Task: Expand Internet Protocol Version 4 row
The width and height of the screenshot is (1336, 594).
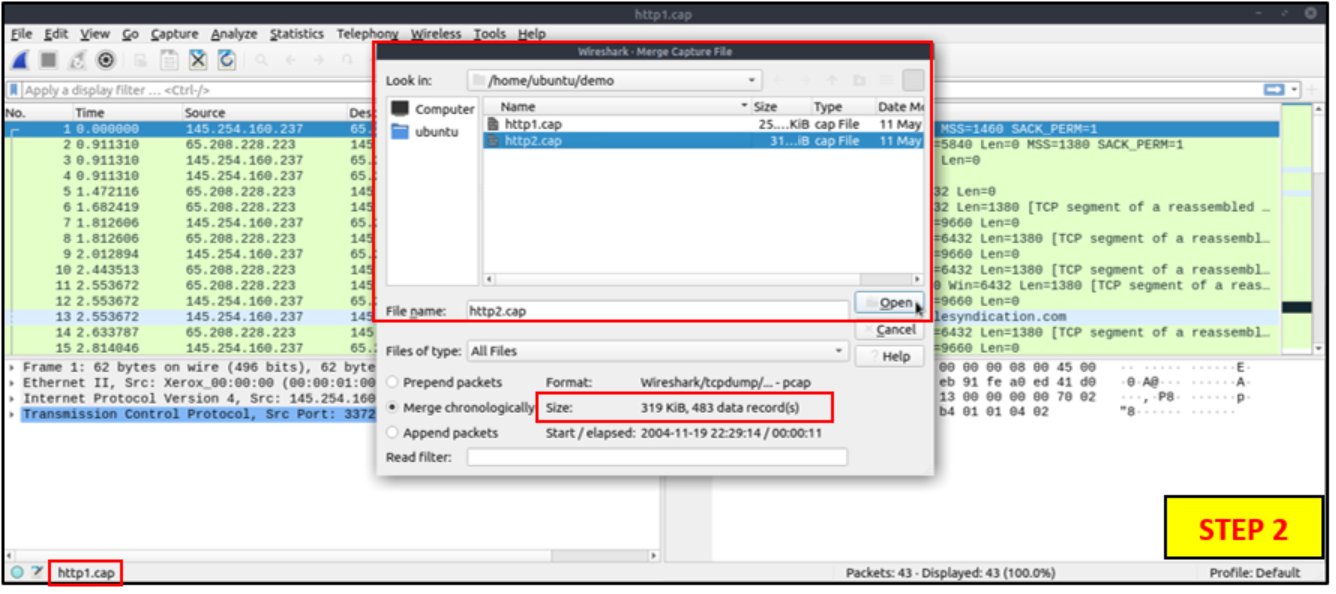Action: (12, 399)
